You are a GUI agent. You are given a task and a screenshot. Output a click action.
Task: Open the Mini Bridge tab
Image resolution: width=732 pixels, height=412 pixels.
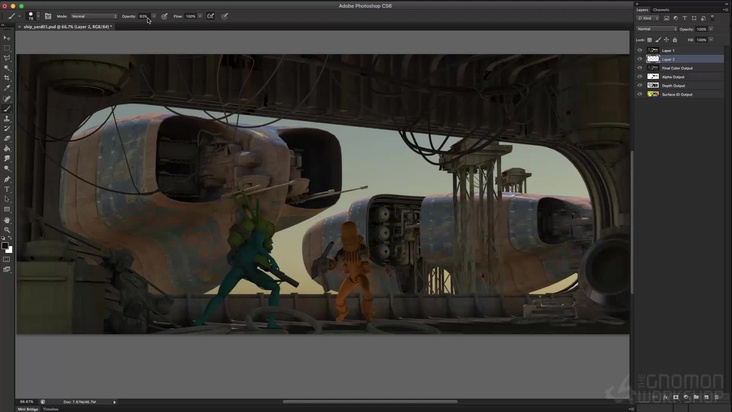point(28,409)
